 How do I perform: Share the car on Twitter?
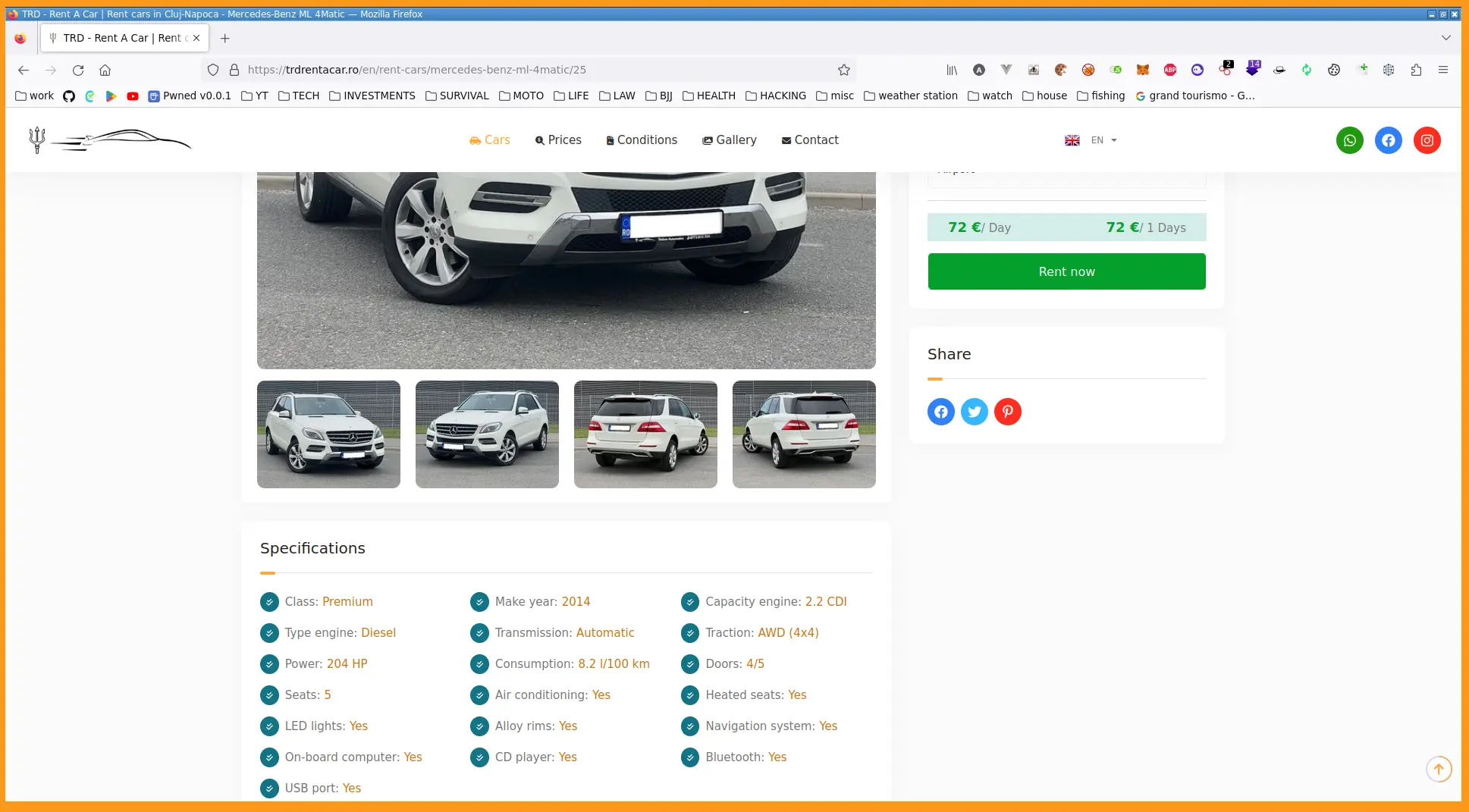[x=974, y=412]
